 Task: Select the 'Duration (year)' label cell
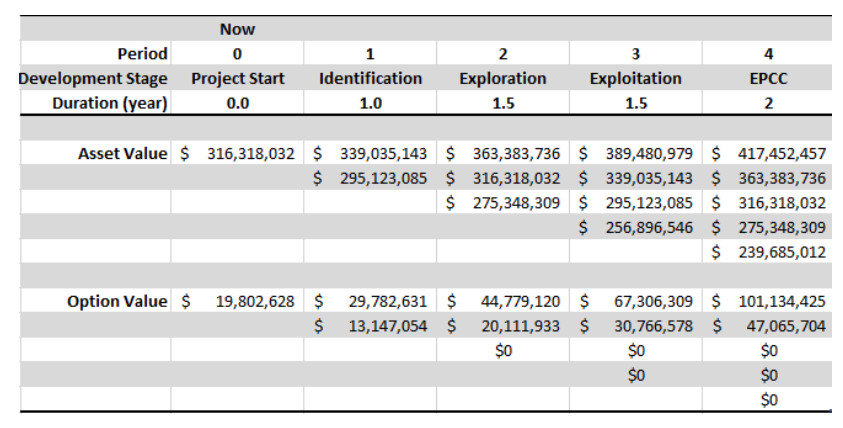point(112,102)
